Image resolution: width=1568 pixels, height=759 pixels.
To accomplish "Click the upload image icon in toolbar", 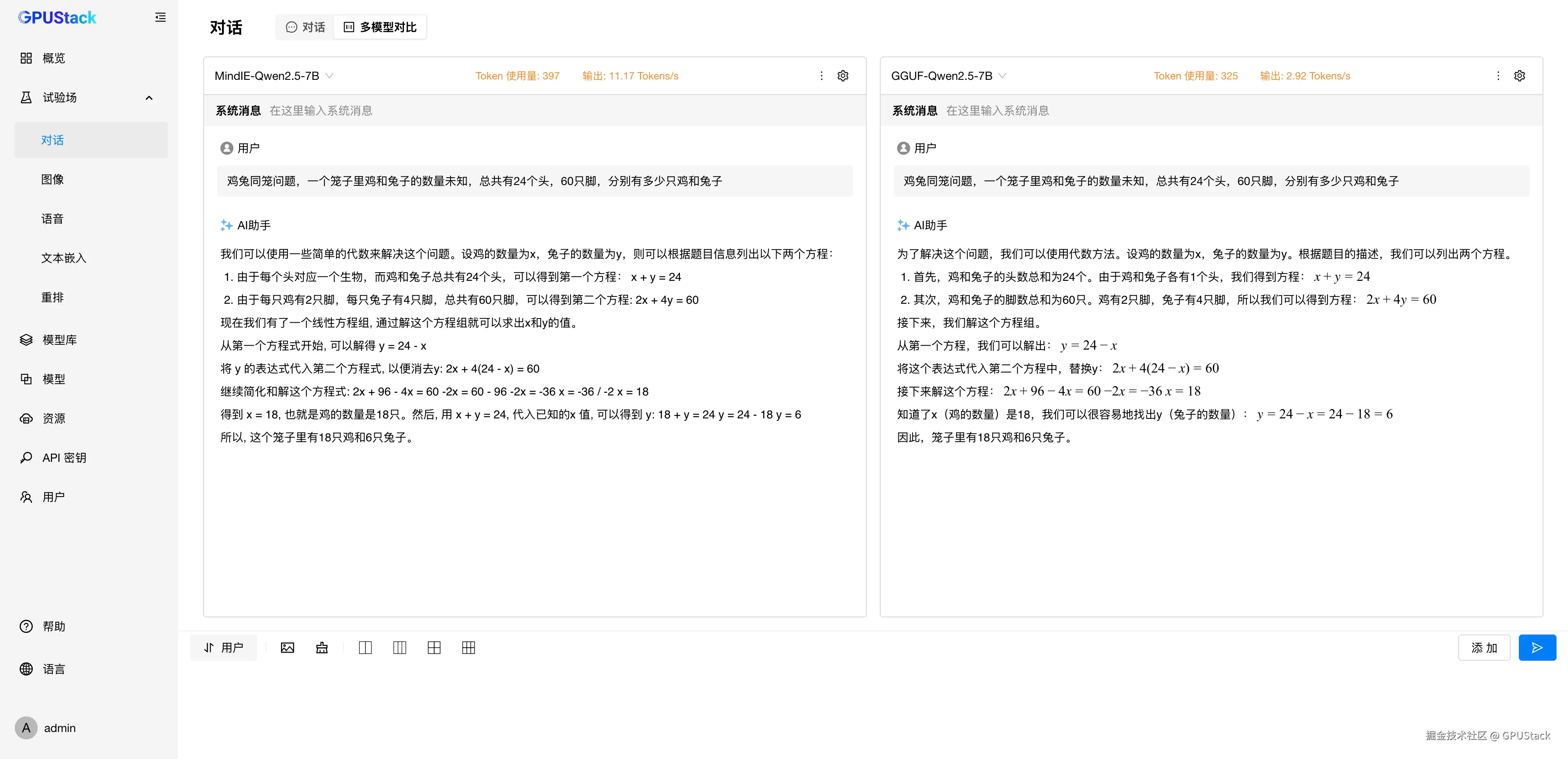I will point(287,648).
